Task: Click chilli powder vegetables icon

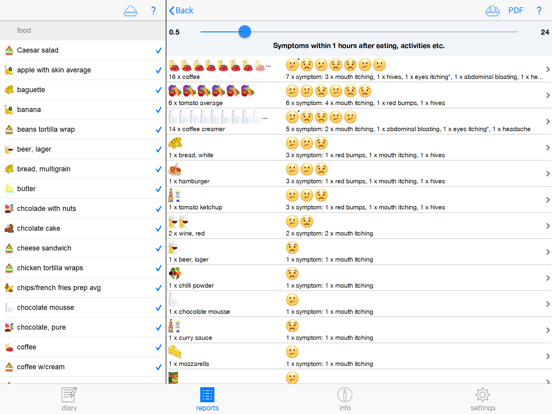Action: (175, 274)
